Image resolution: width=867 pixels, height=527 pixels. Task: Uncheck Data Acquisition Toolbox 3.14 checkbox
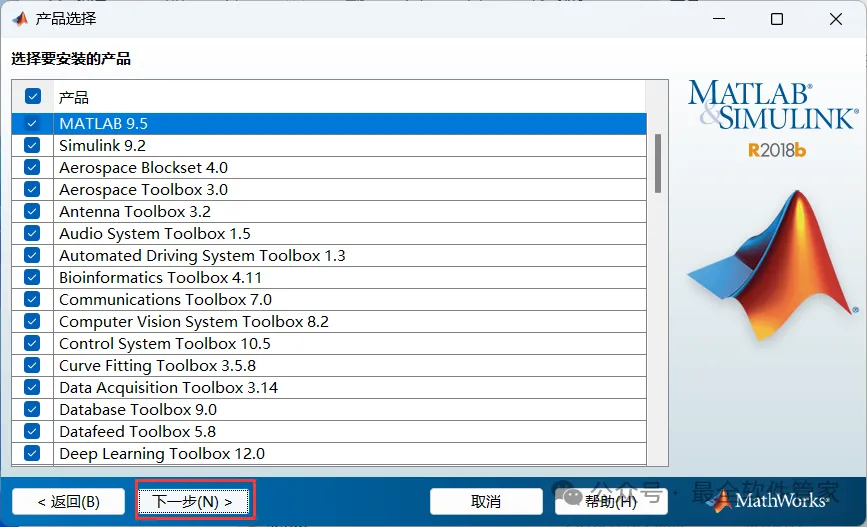tap(32, 388)
